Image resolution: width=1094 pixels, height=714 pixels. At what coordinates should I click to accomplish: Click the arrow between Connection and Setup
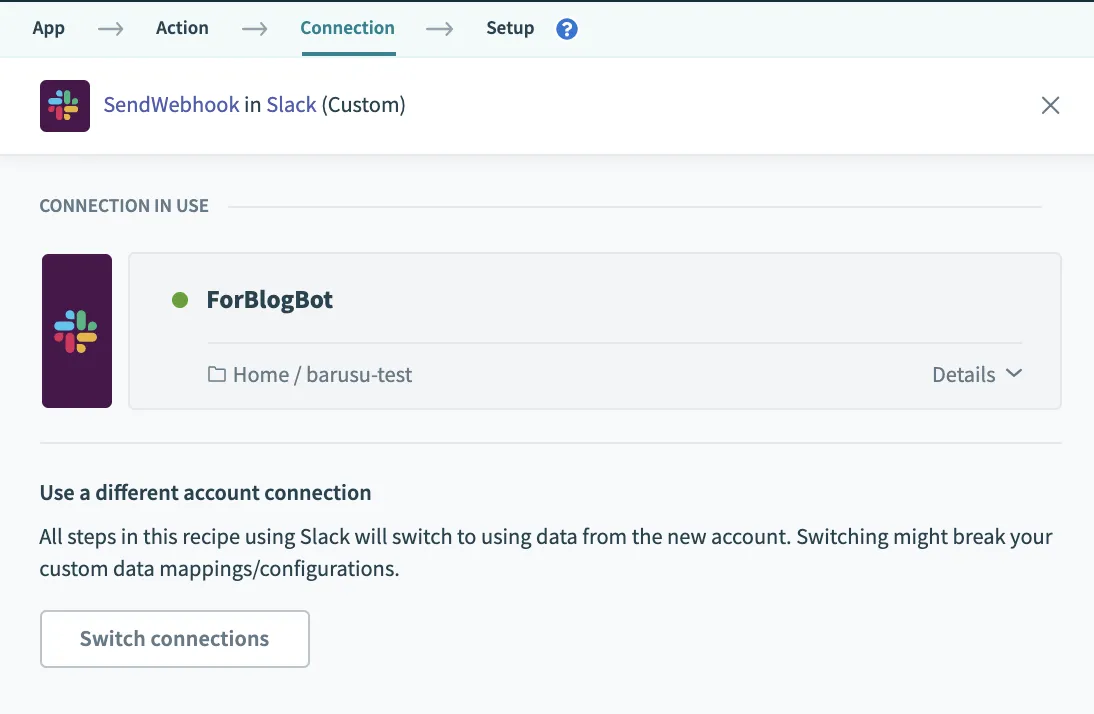pyautogui.click(x=440, y=29)
